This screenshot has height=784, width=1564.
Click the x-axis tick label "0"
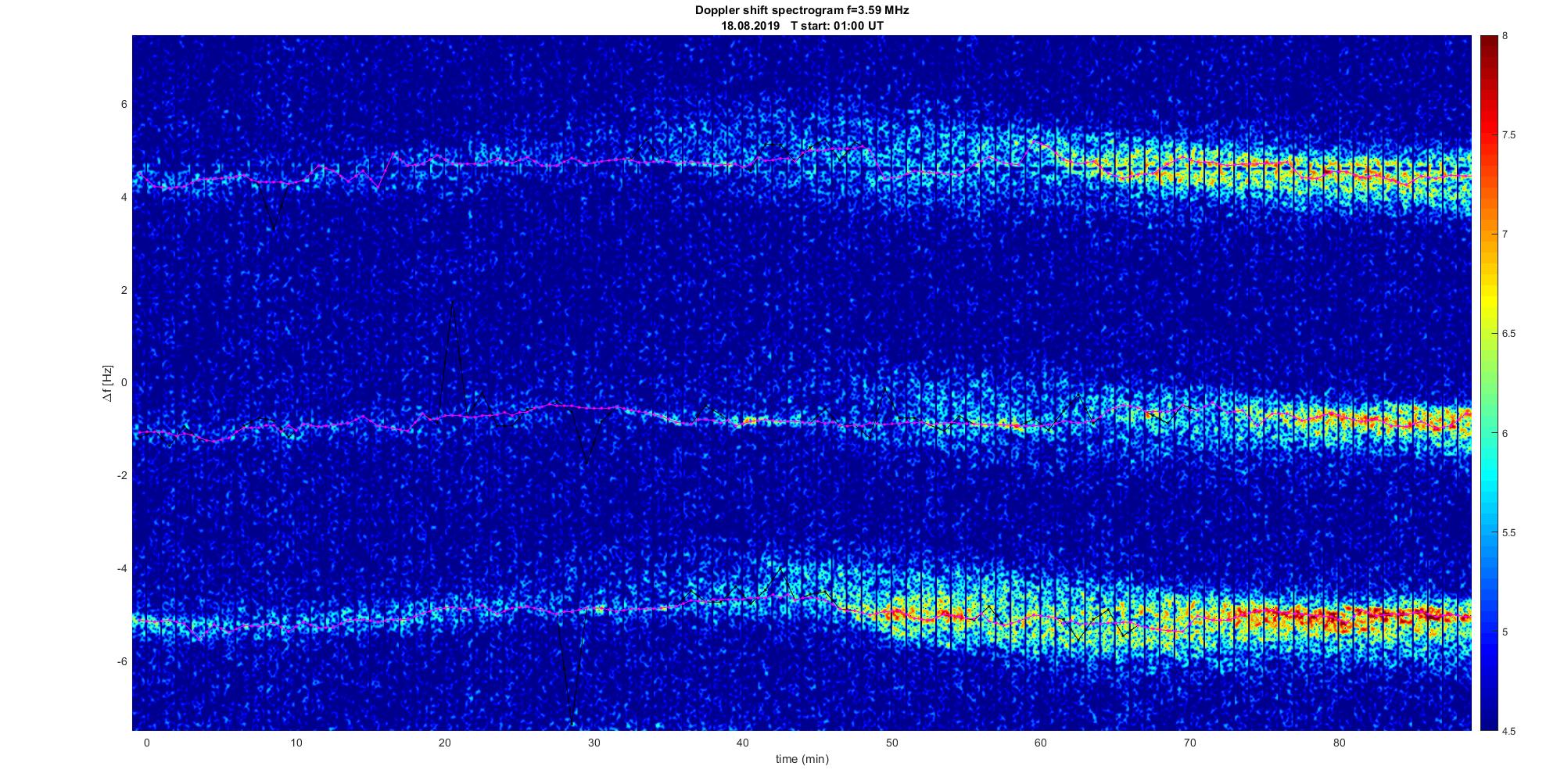click(146, 743)
